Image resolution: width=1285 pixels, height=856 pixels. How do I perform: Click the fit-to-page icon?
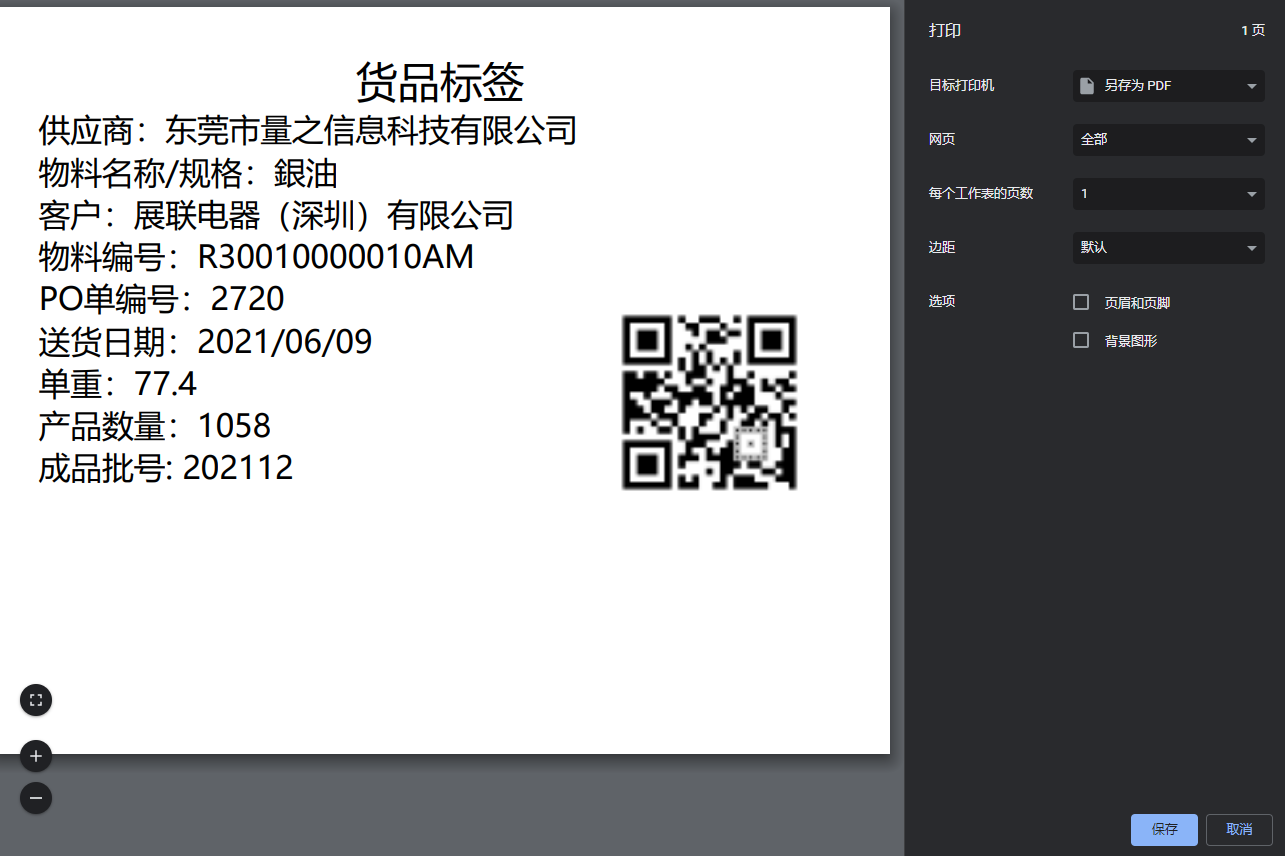pyautogui.click(x=36, y=700)
